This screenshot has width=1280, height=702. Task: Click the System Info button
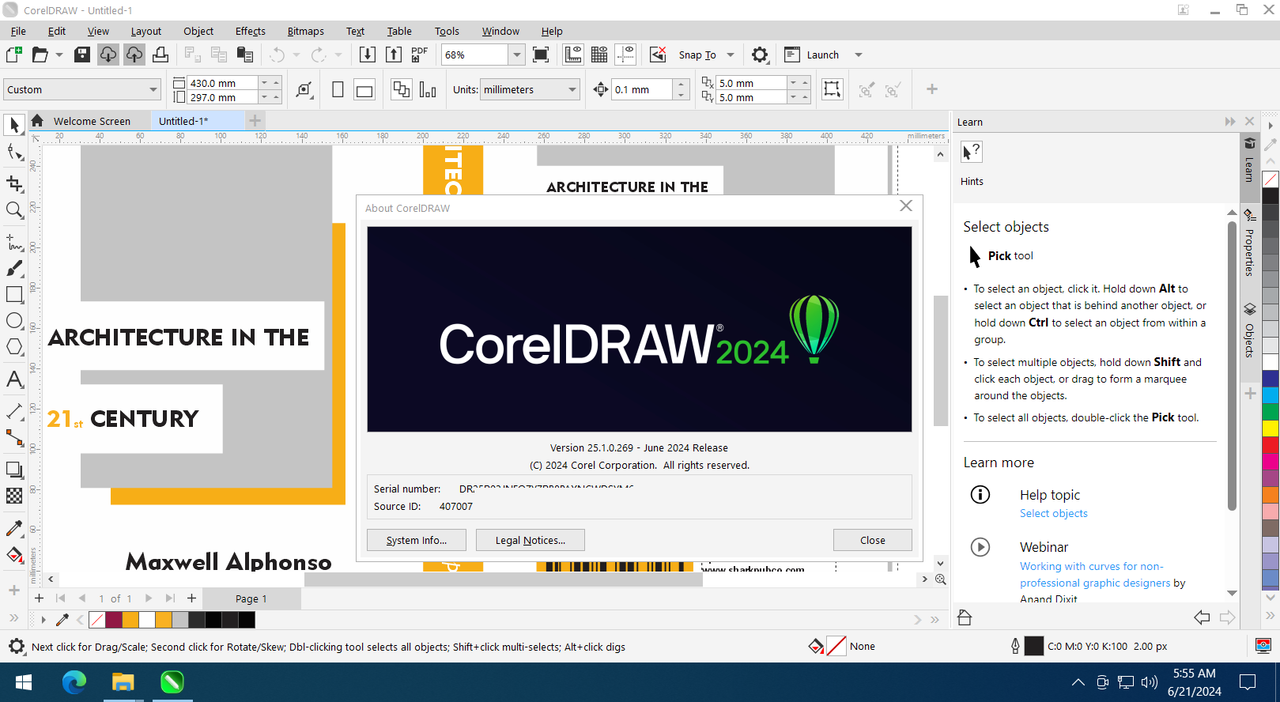417,540
